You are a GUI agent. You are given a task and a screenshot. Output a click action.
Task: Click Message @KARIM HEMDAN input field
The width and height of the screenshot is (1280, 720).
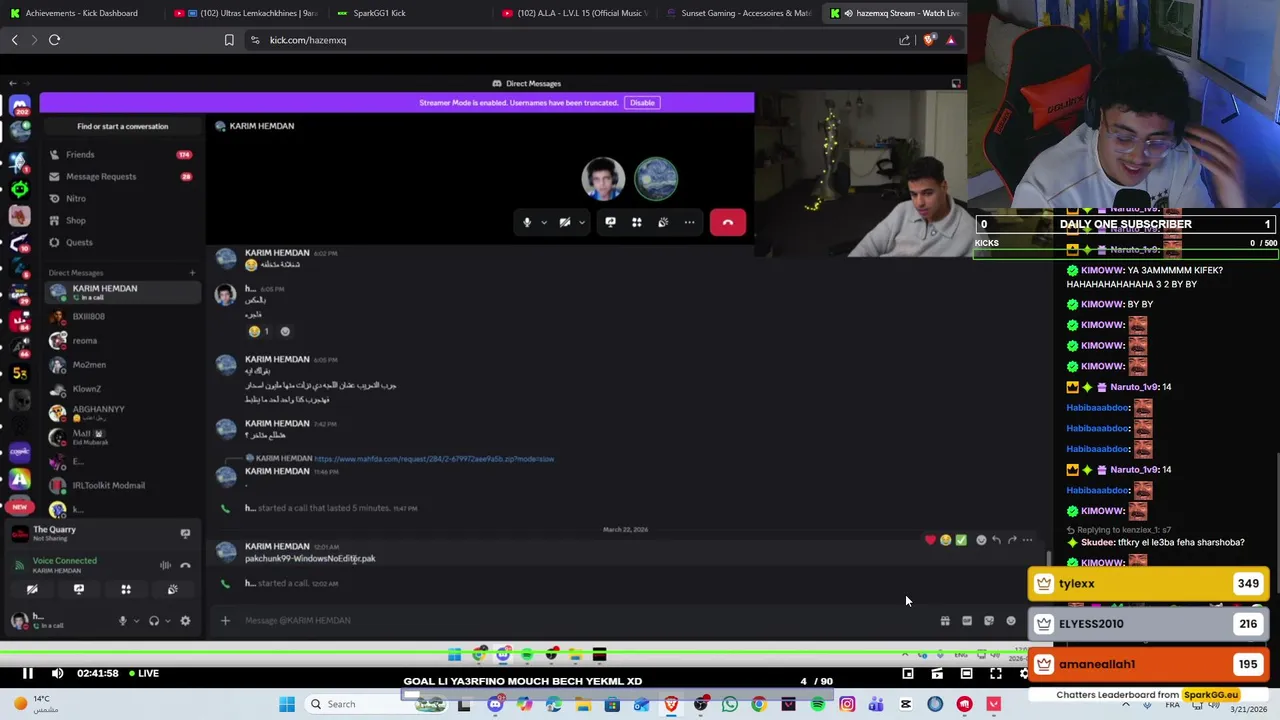pos(580,620)
